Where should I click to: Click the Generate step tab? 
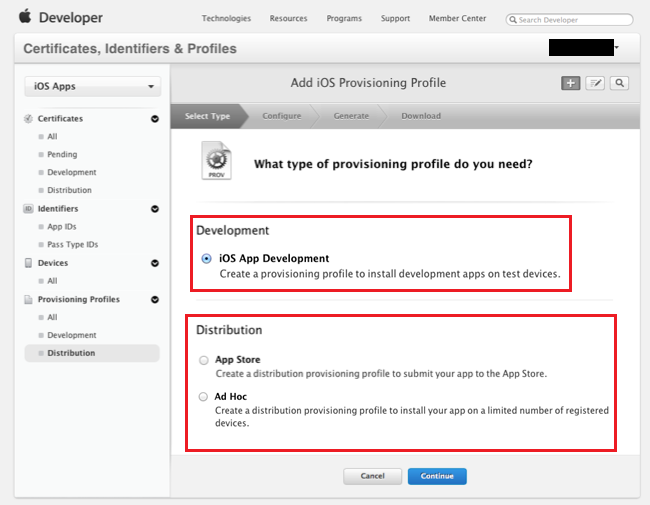351,116
